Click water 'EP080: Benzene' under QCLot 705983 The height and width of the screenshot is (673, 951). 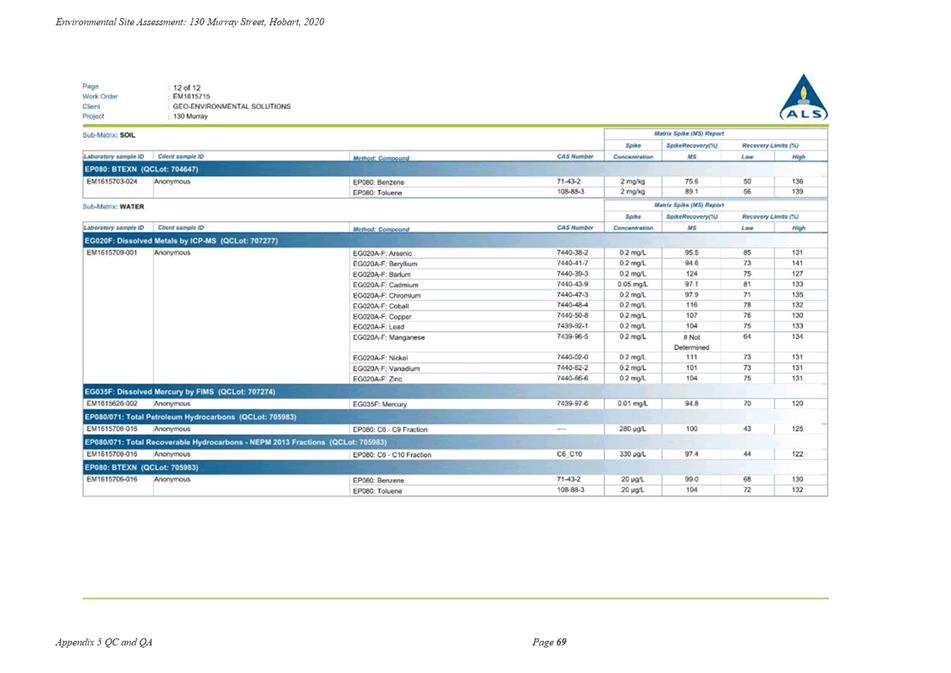378,480
